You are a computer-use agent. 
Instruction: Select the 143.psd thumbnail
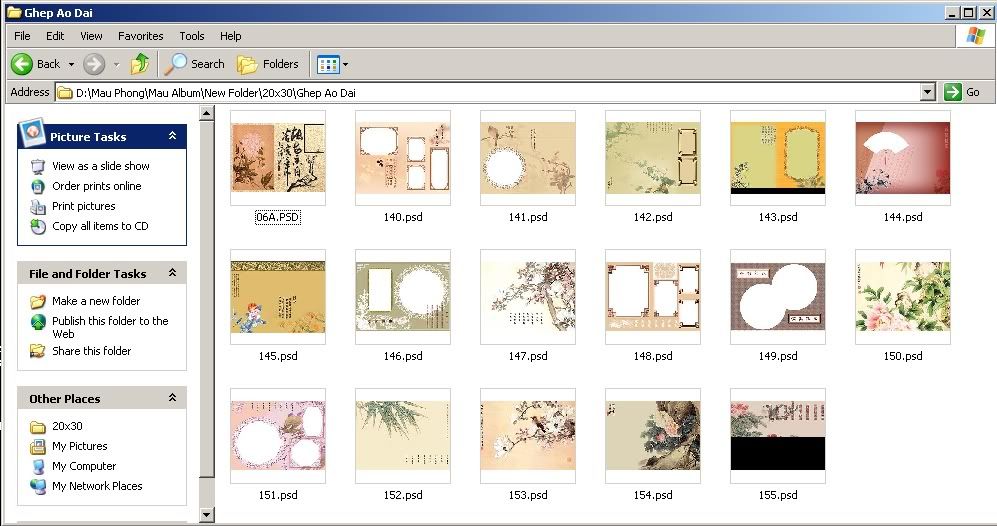coord(778,158)
